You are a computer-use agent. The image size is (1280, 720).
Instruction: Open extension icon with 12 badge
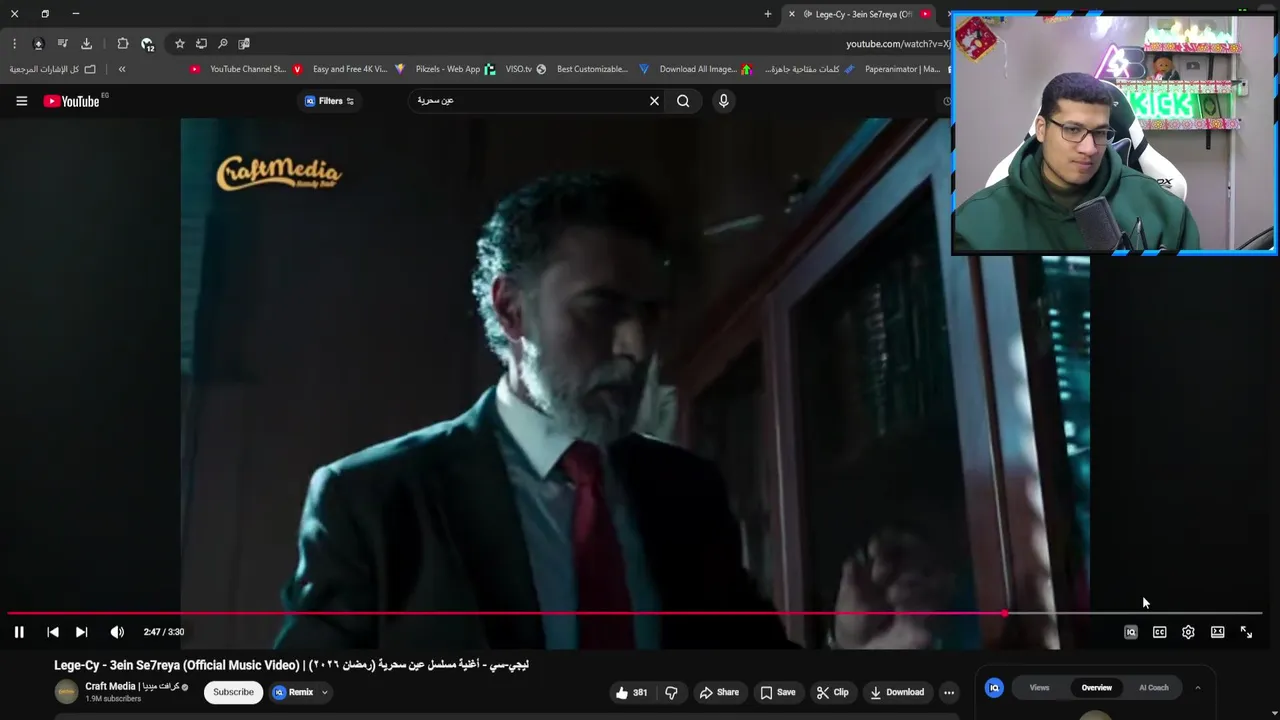coord(148,44)
